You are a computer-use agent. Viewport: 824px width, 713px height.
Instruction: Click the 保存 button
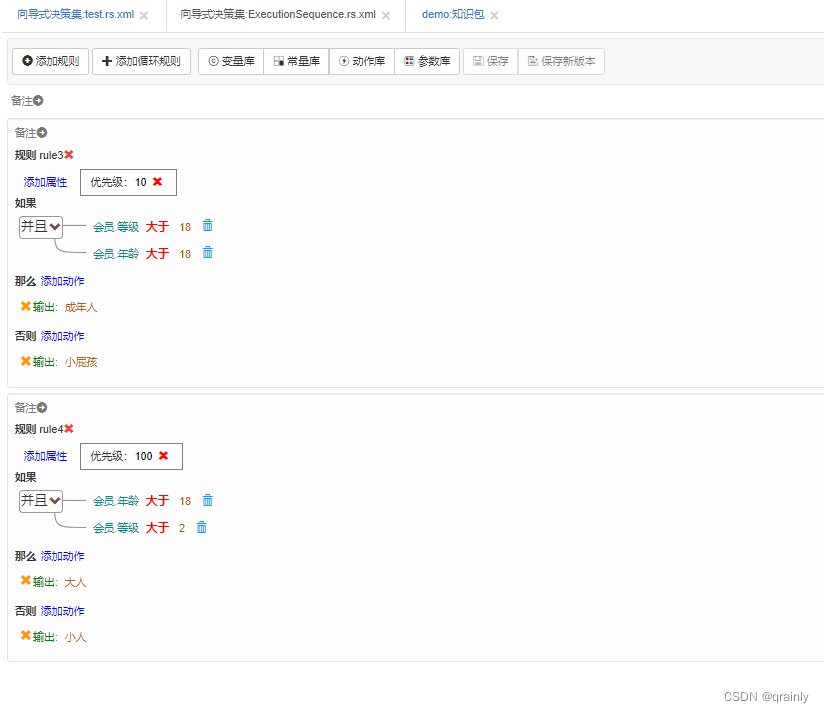[491, 61]
